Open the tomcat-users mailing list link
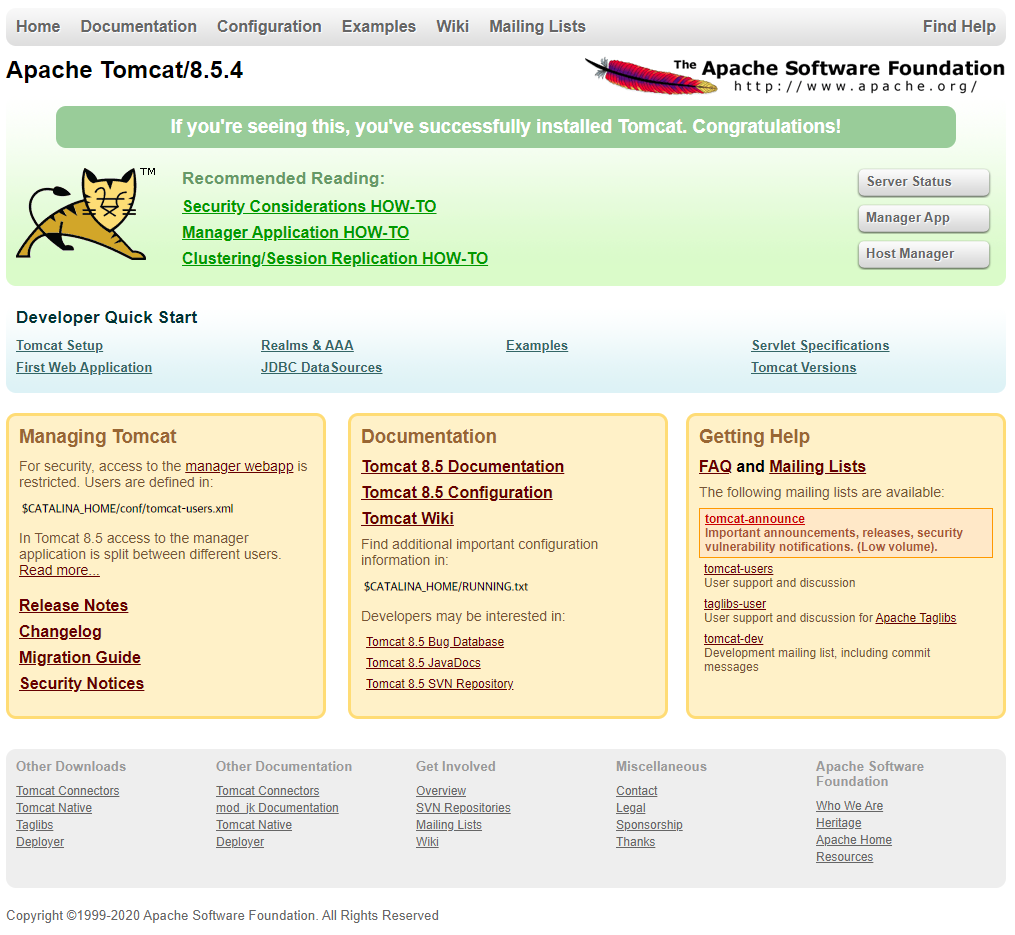Viewport: 1015px width, 935px height. (x=739, y=569)
